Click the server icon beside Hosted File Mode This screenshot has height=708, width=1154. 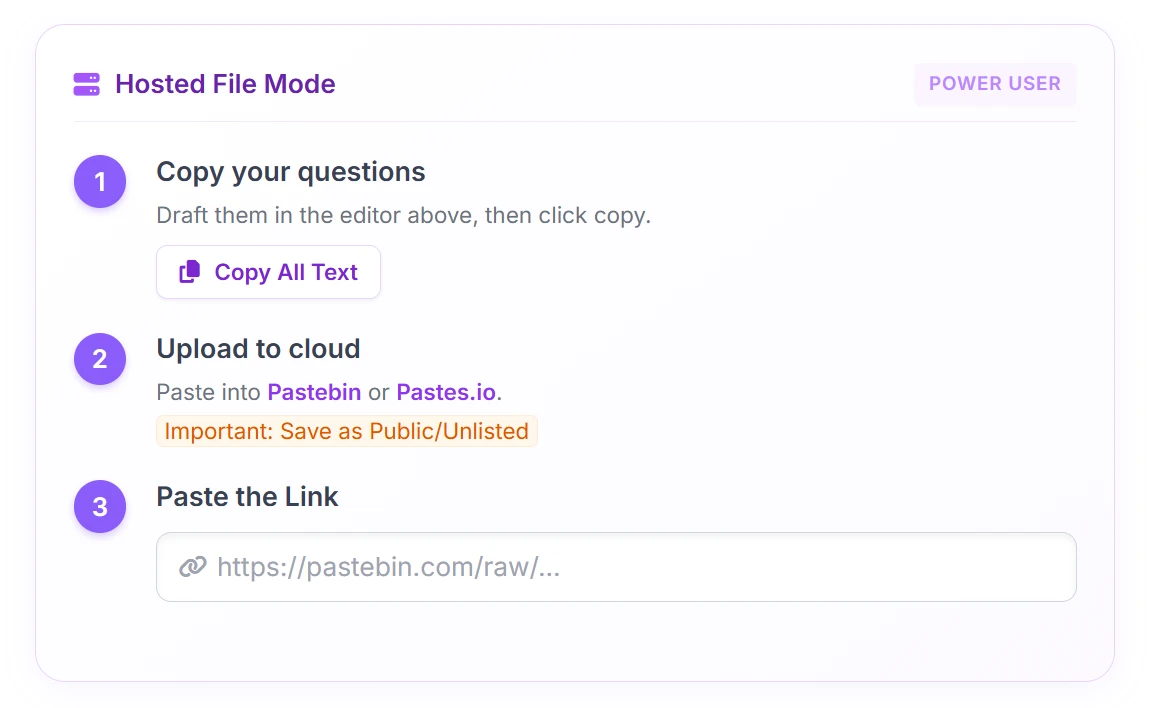86,84
